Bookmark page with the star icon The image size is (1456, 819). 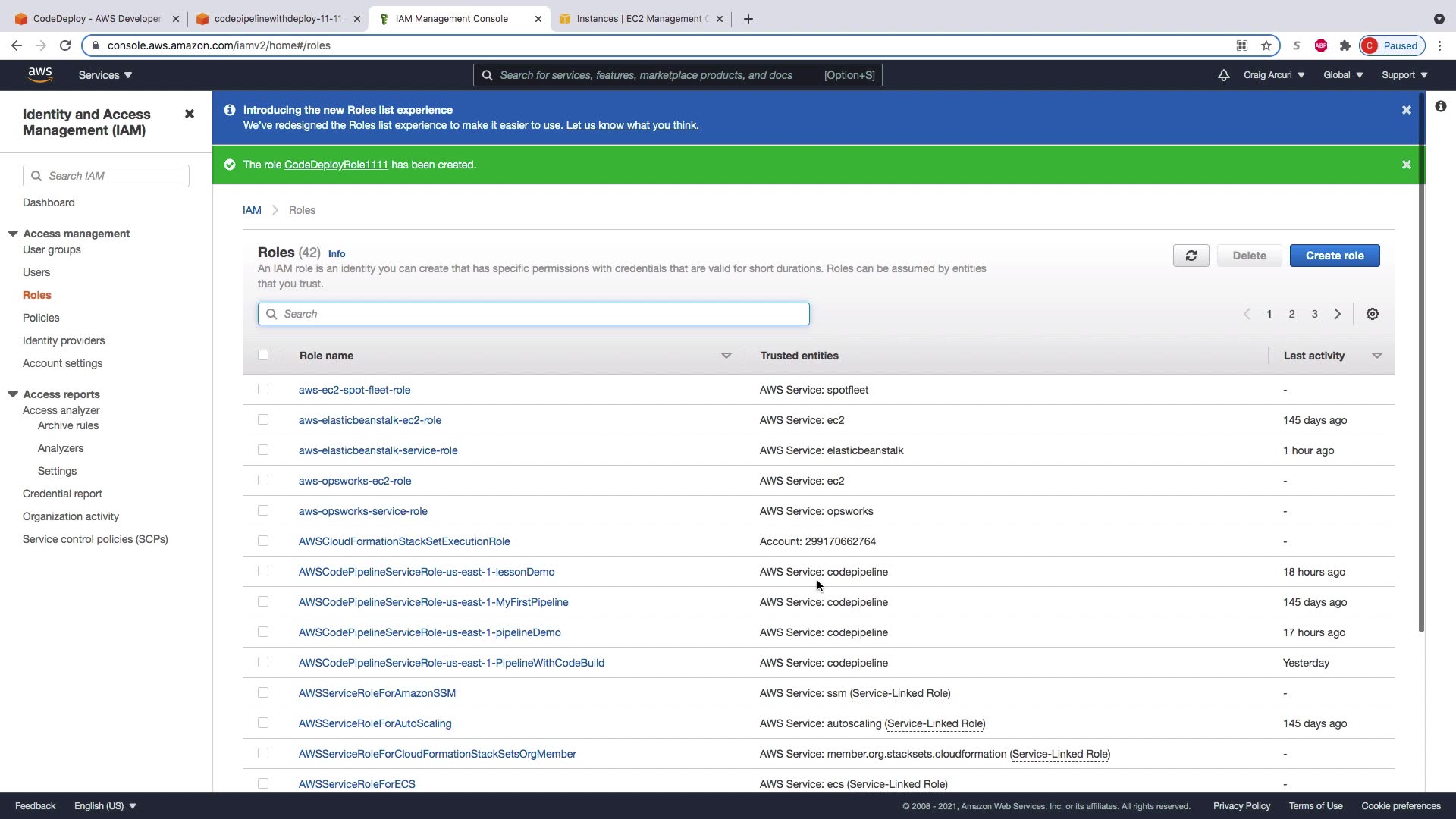click(x=1266, y=45)
